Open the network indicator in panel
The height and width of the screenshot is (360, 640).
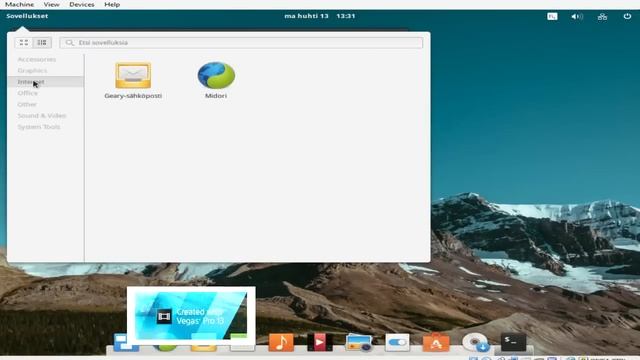(x=602, y=16)
